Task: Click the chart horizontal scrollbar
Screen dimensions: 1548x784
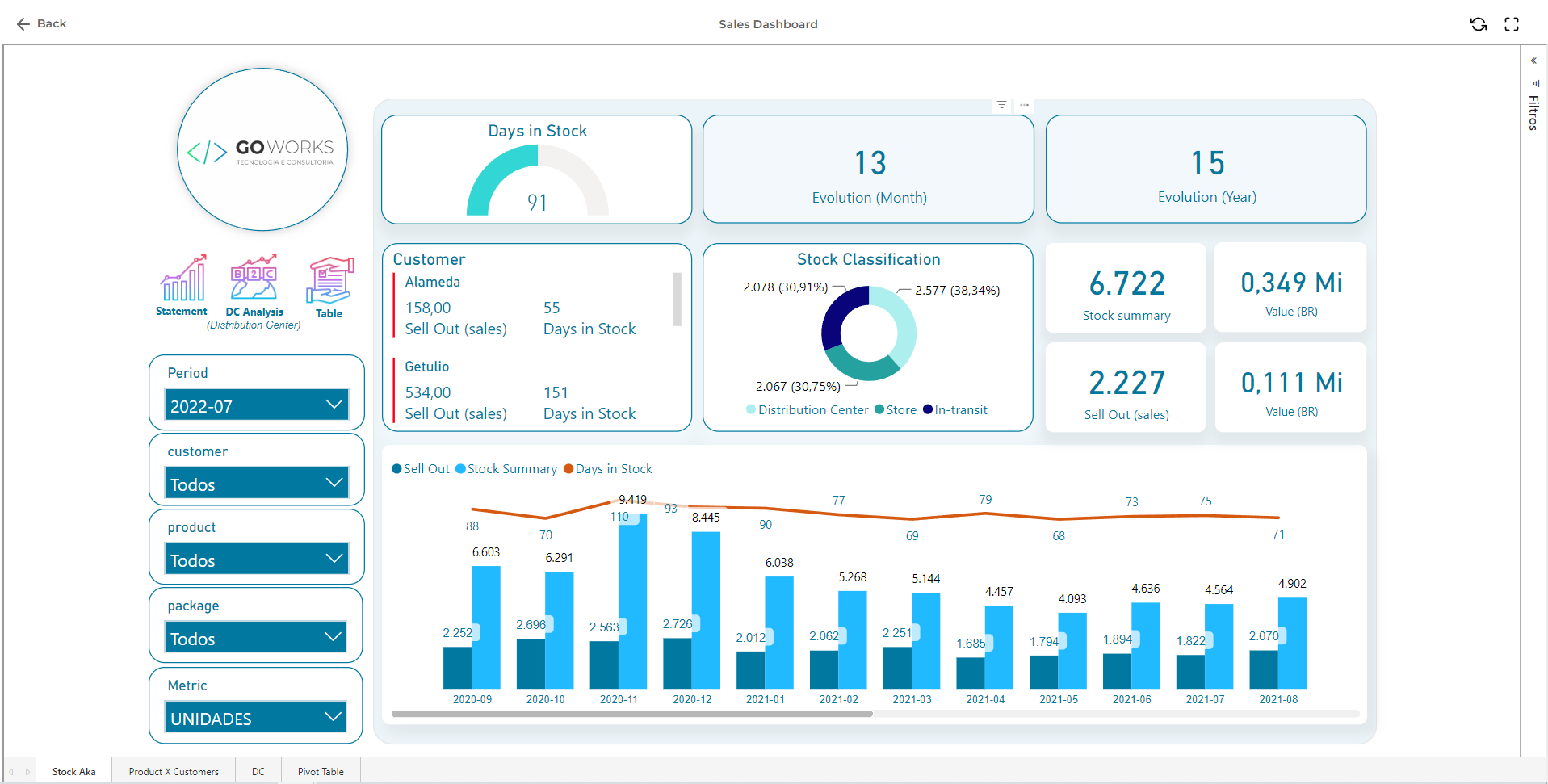Action: 631,714
